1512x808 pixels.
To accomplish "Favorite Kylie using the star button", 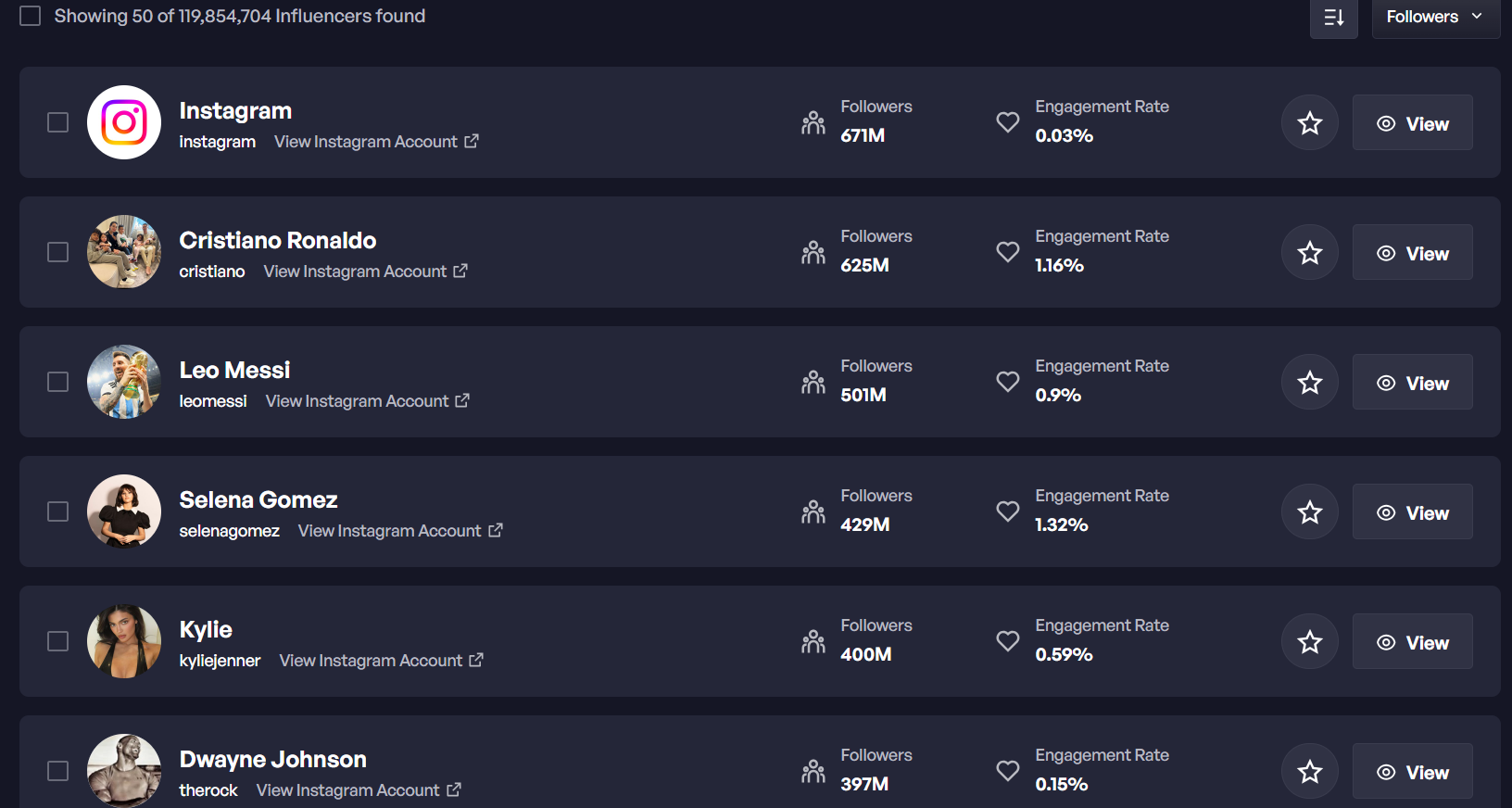I will pyautogui.click(x=1309, y=641).
